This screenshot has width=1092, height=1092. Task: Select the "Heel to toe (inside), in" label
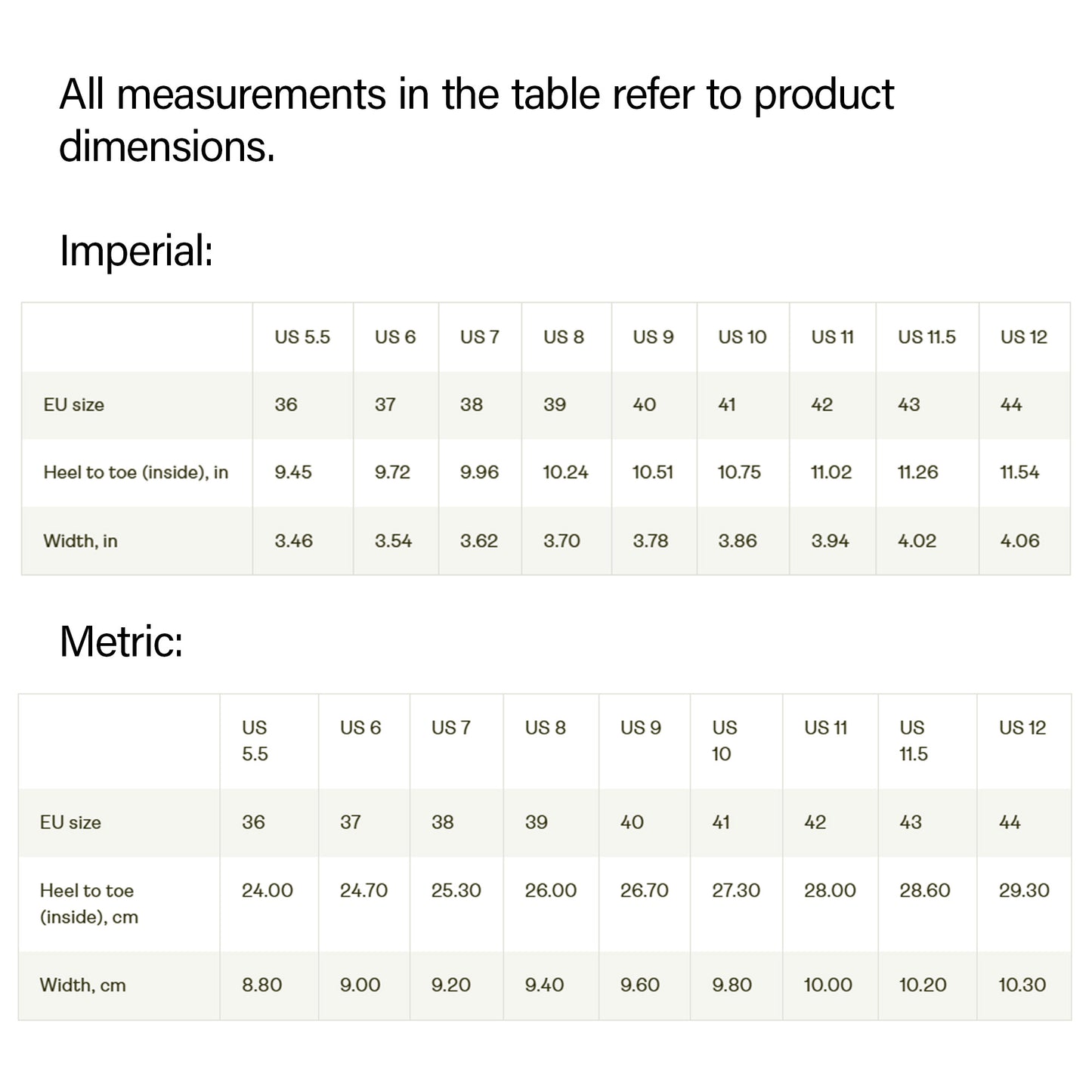click(135, 472)
